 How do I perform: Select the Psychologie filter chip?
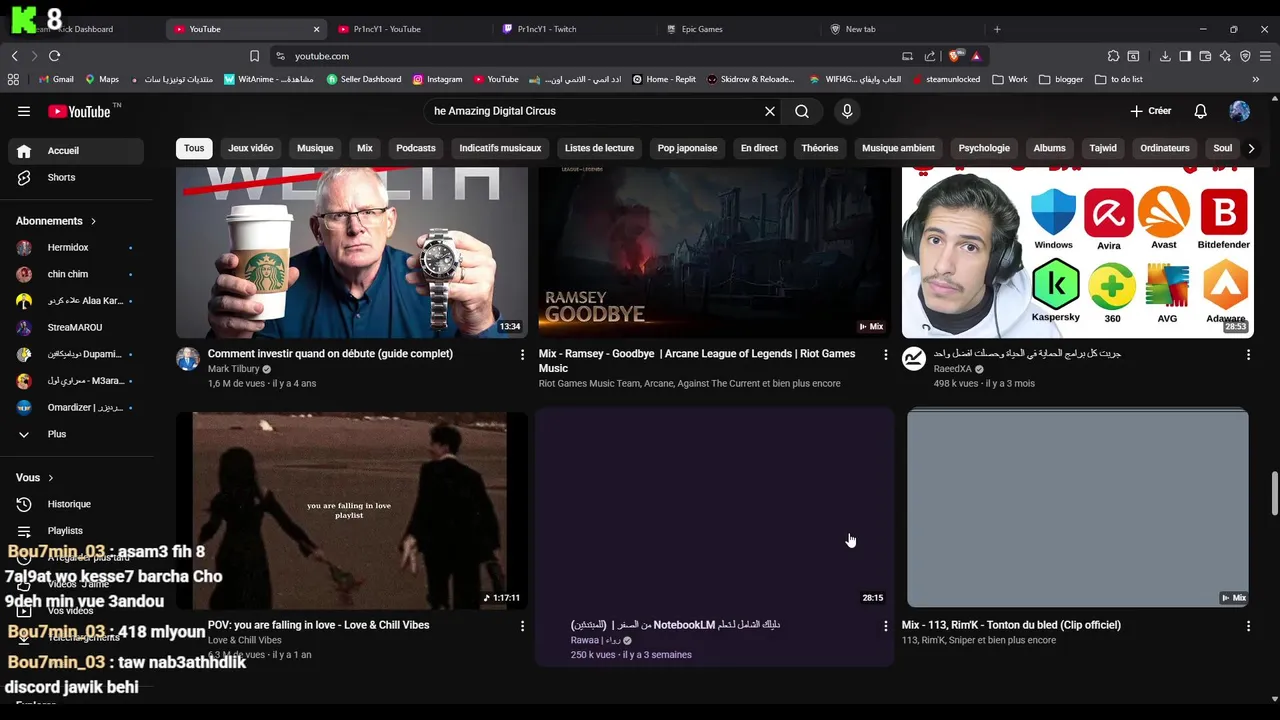click(984, 148)
